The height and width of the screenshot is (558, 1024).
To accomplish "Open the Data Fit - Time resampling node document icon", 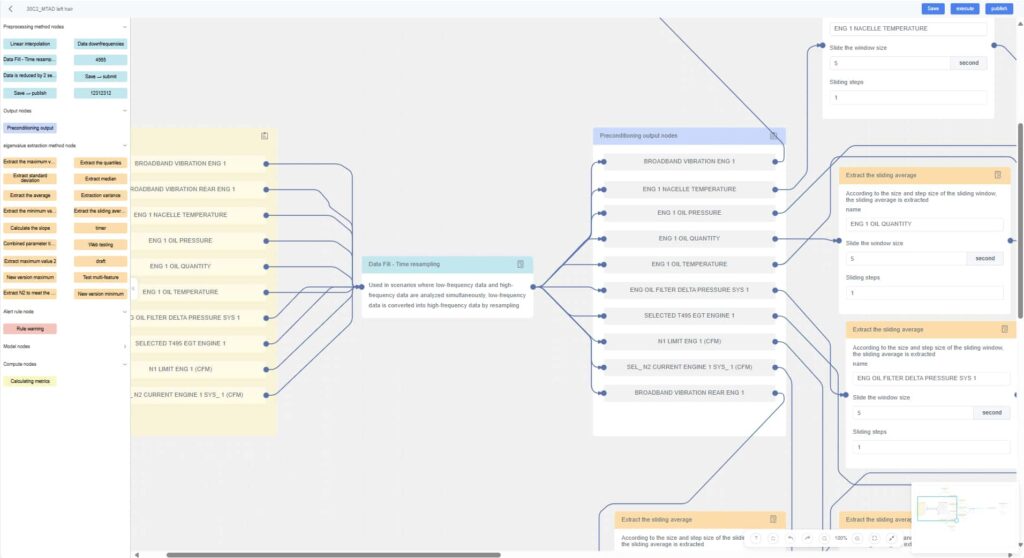I will click(x=520, y=264).
